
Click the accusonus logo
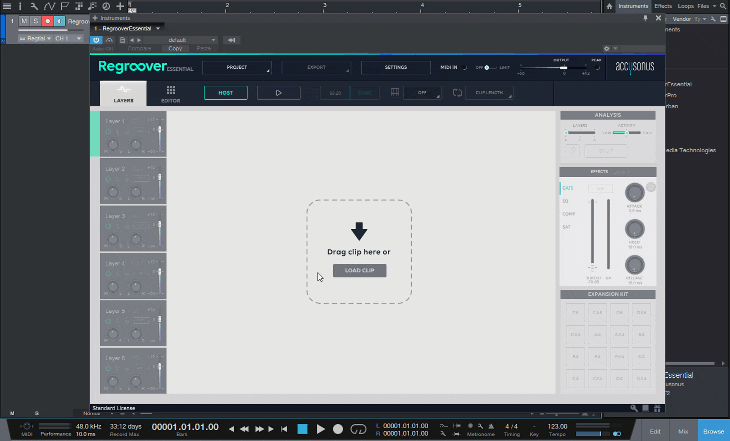[x=635, y=67]
